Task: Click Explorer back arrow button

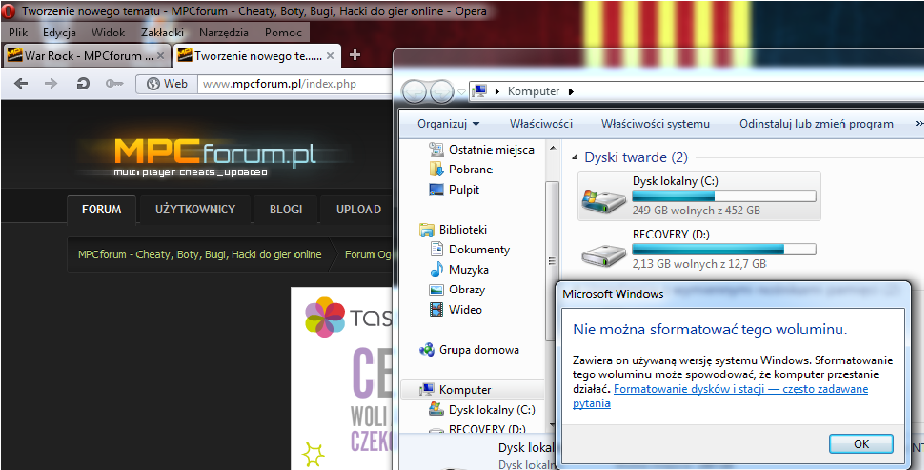Action: pyautogui.click(x=414, y=92)
